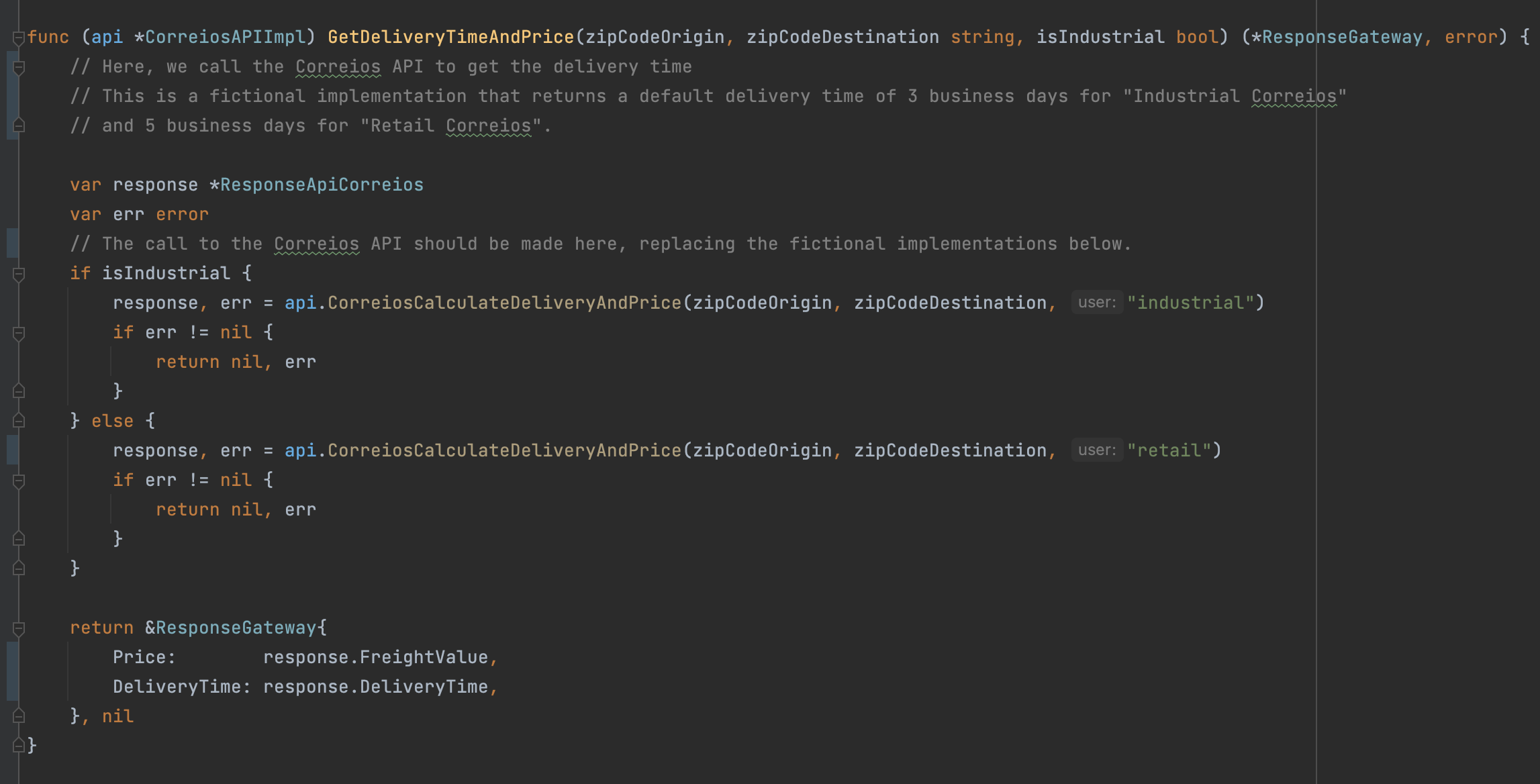Viewport: 1540px width, 784px height.
Task: Click the 'user:' inlay hint before "retail"
Action: [x=1097, y=450]
